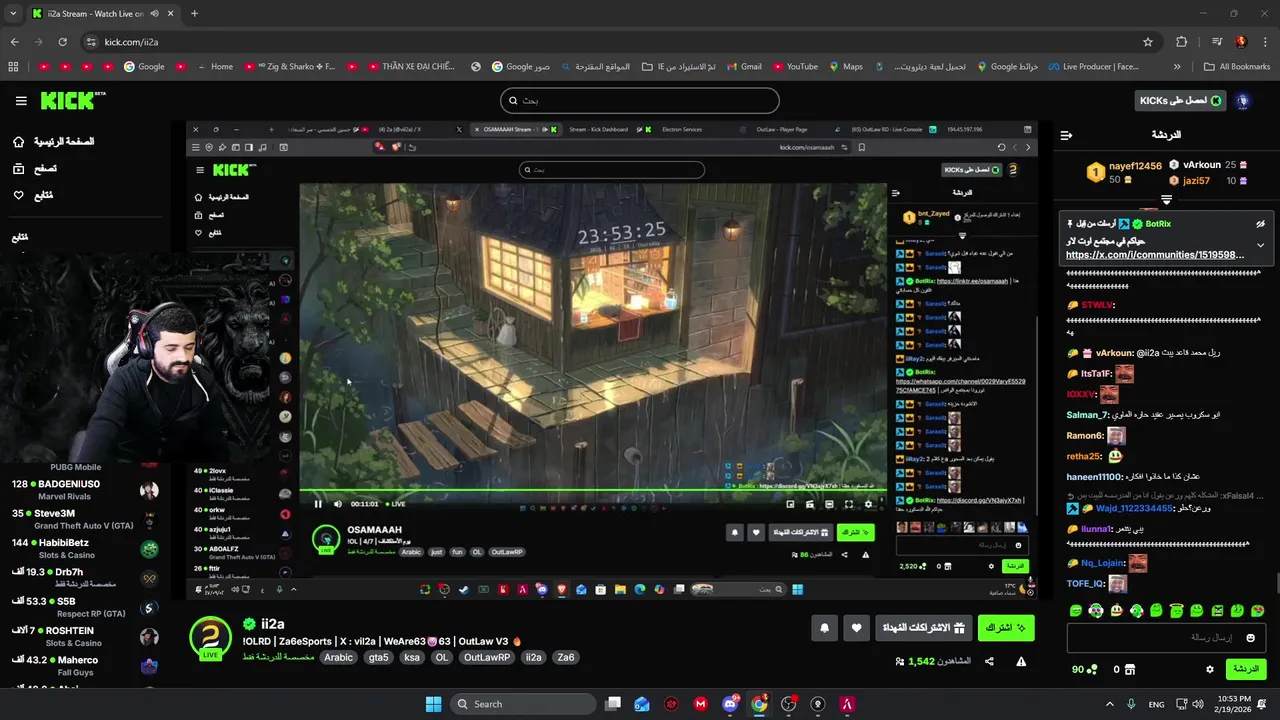Click the chat message input box
The height and width of the screenshot is (720, 1280).
click(x=1167, y=637)
